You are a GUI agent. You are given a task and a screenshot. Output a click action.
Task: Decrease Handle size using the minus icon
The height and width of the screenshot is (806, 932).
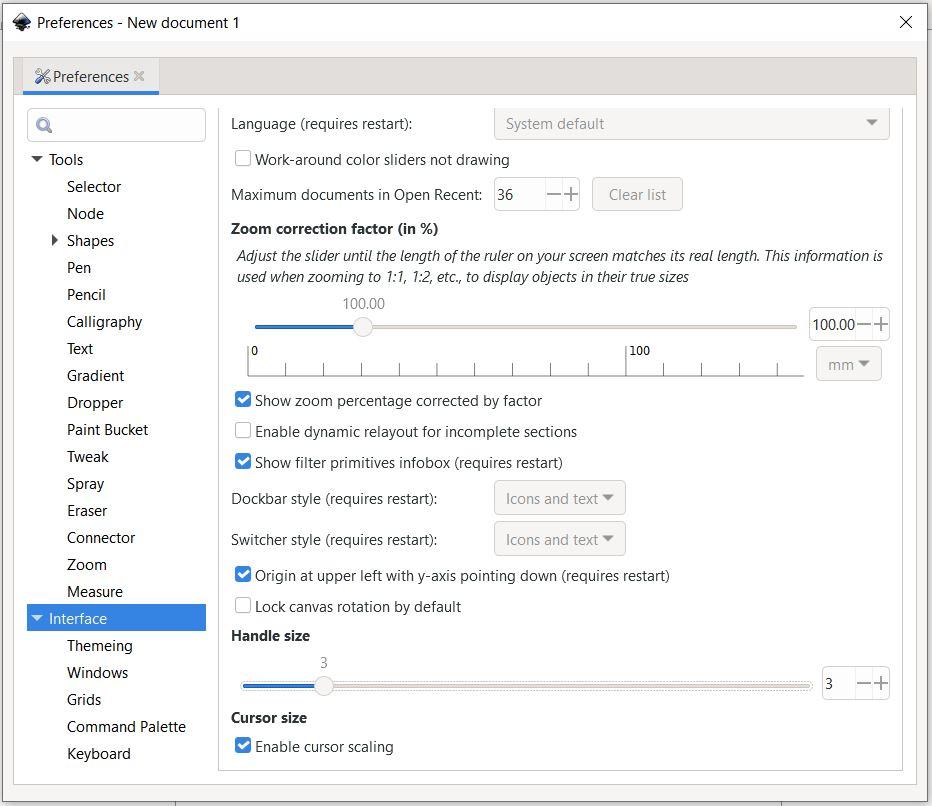pyautogui.click(x=864, y=683)
